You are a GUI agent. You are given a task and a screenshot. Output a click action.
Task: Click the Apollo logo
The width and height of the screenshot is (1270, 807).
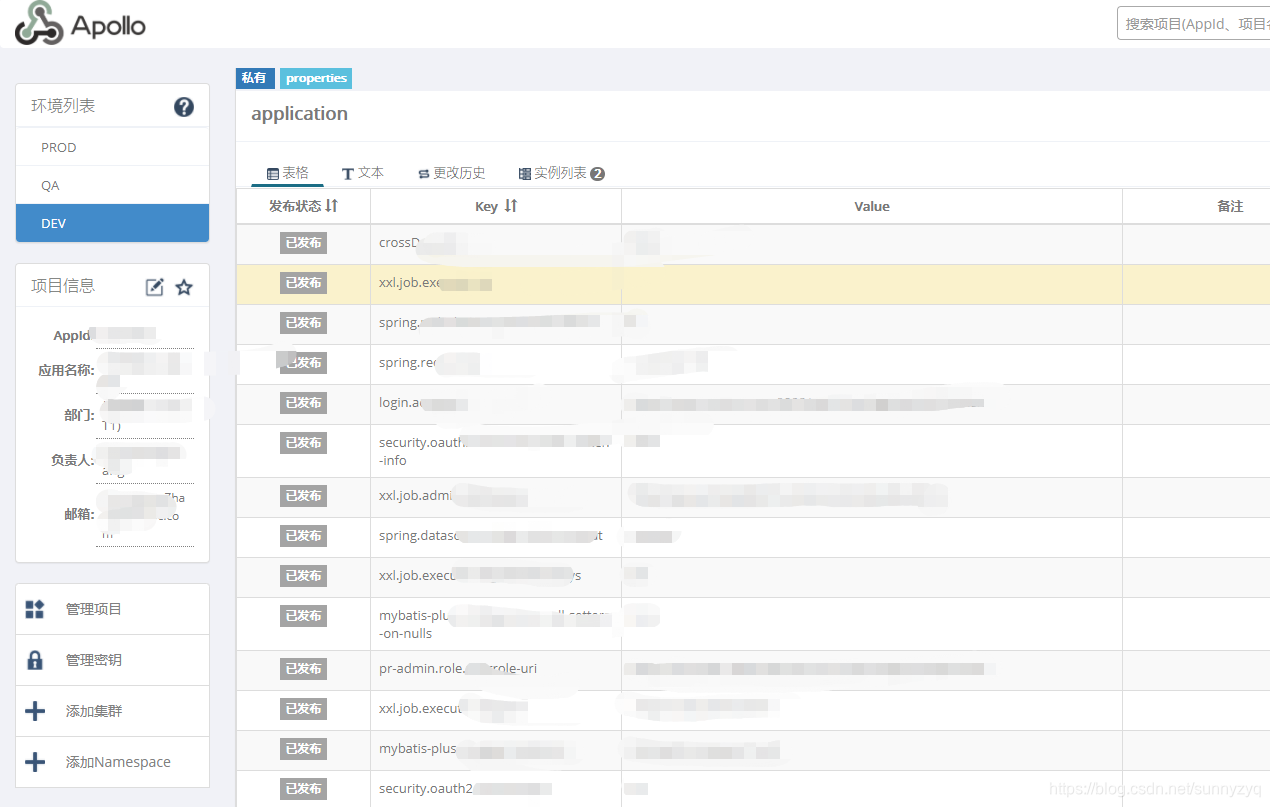[78, 23]
